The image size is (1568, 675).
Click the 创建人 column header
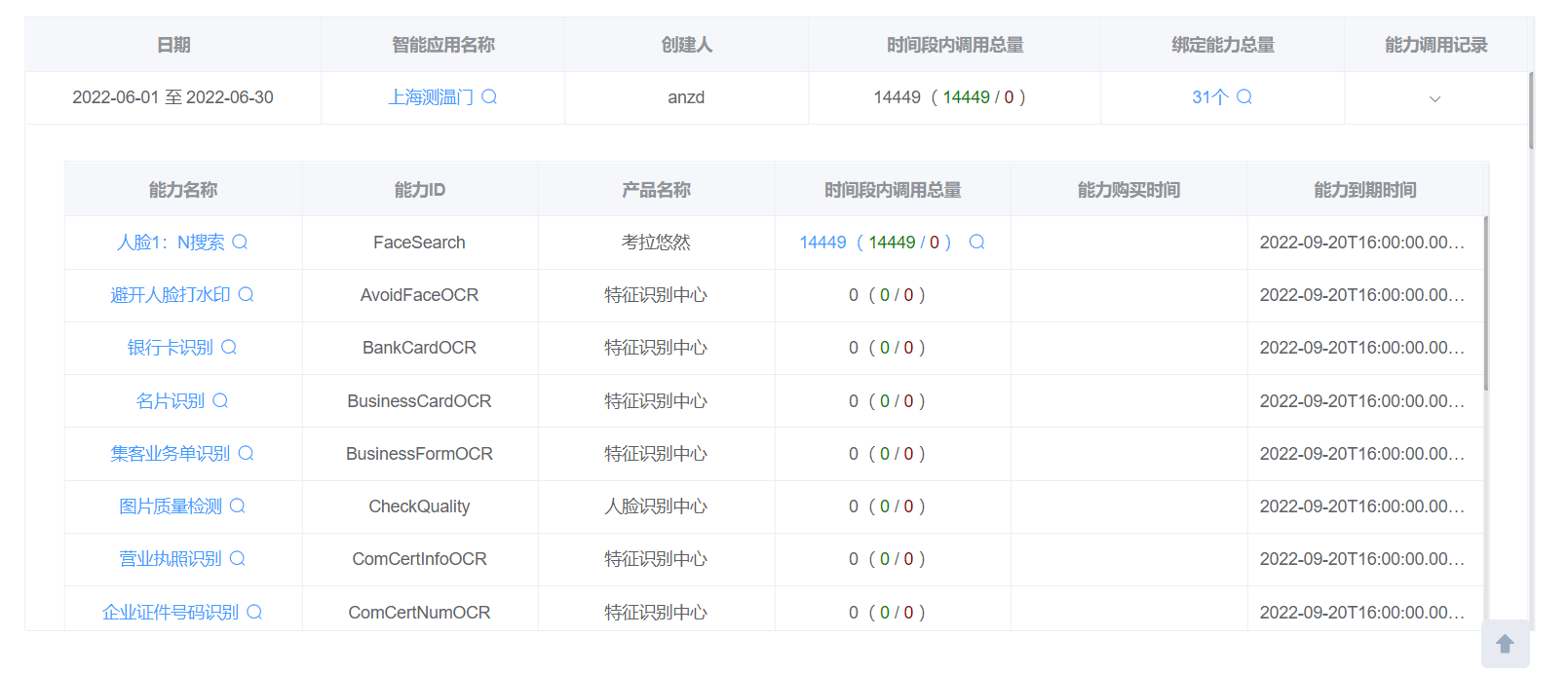pyautogui.click(x=687, y=45)
